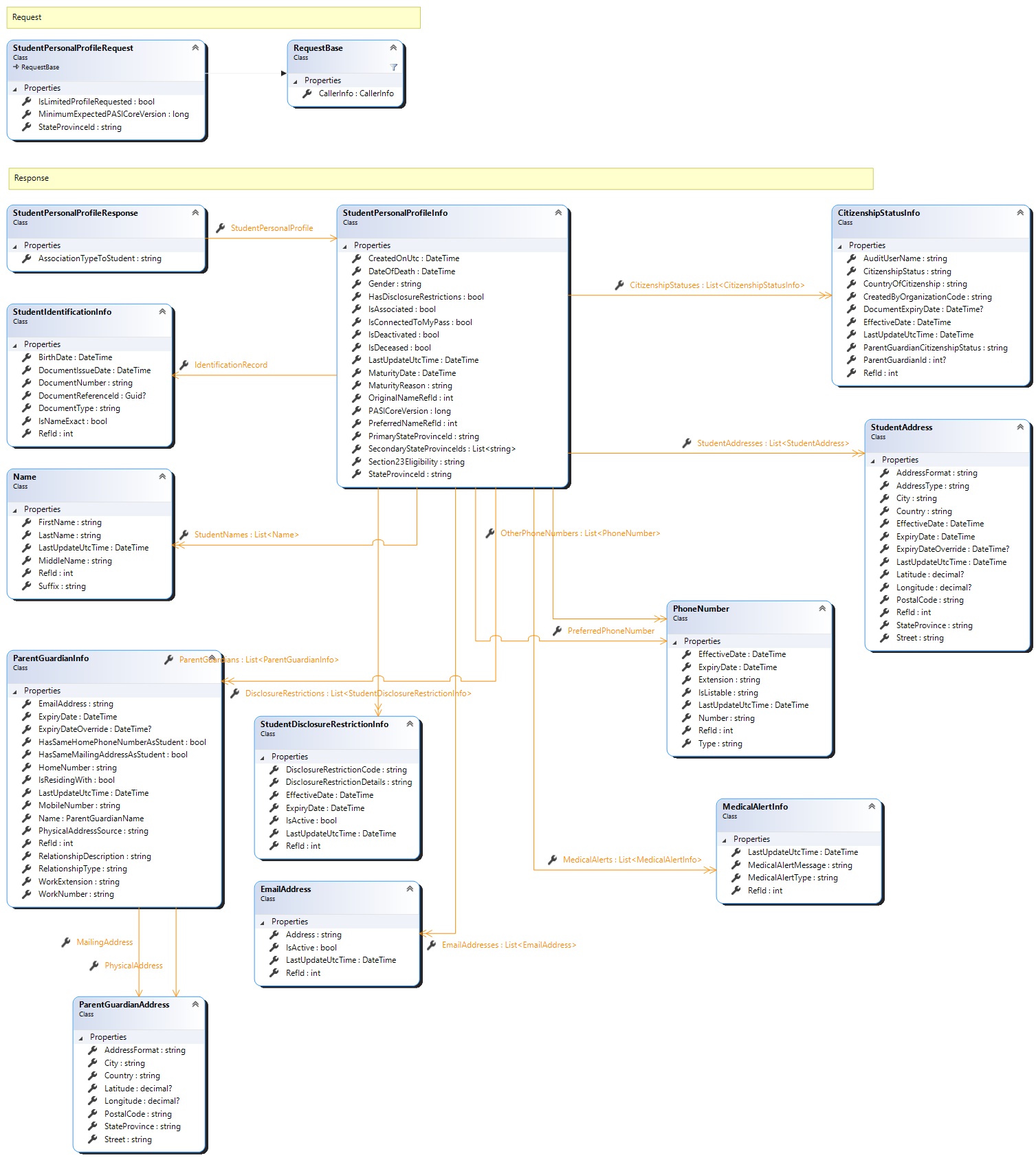This screenshot has height=1158, width=1036.
Task: Click wrench icon next to CitizenshipStatuses label
Action: (x=619, y=285)
